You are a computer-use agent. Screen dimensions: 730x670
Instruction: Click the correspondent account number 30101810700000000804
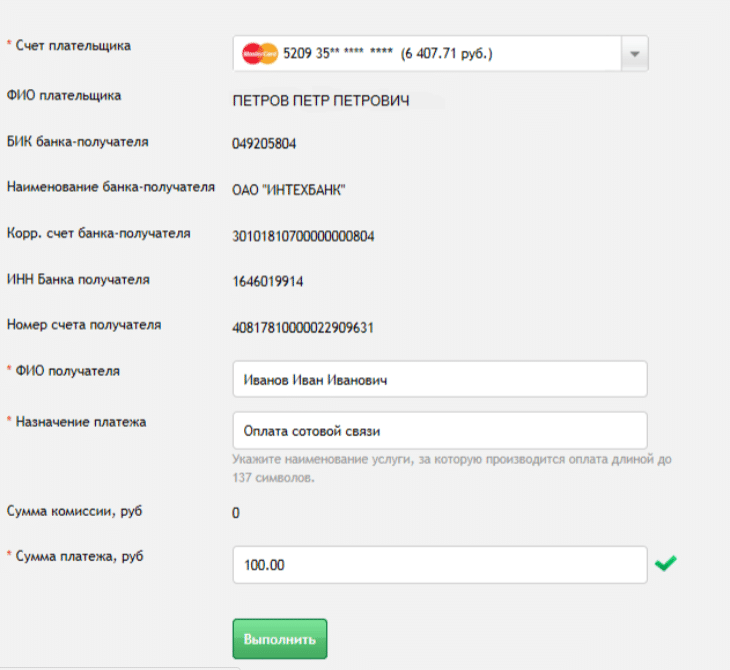click(x=304, y=234)
